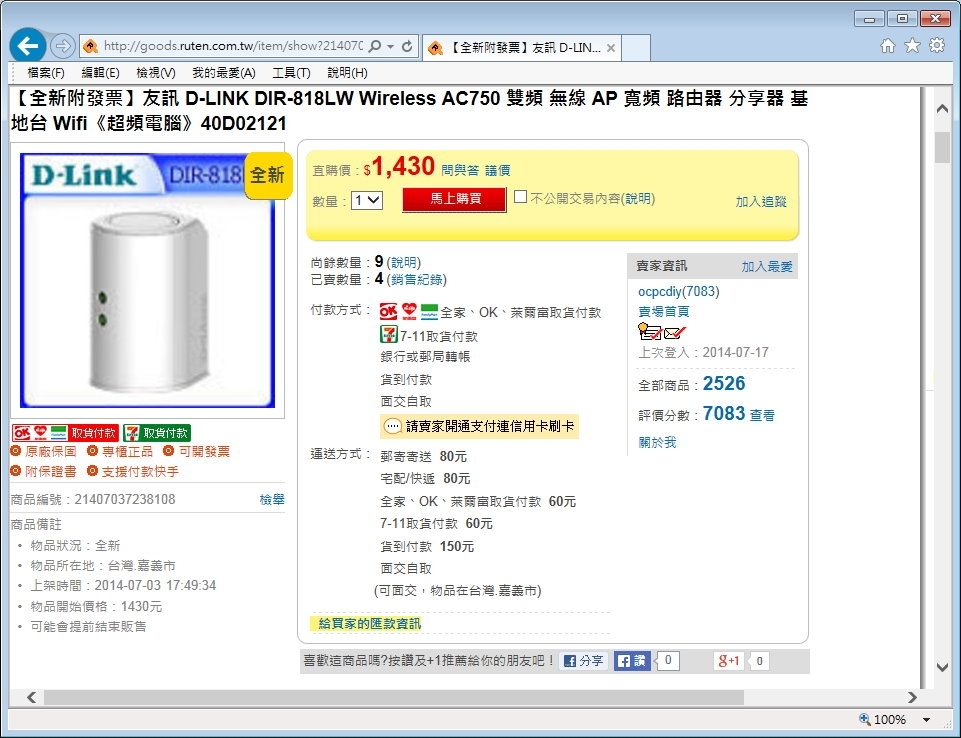Click the 賣場首頁 link
Image resolution: width=961 pixels, height=738 pixels.
pyautogui.click(x=664, y=311)
